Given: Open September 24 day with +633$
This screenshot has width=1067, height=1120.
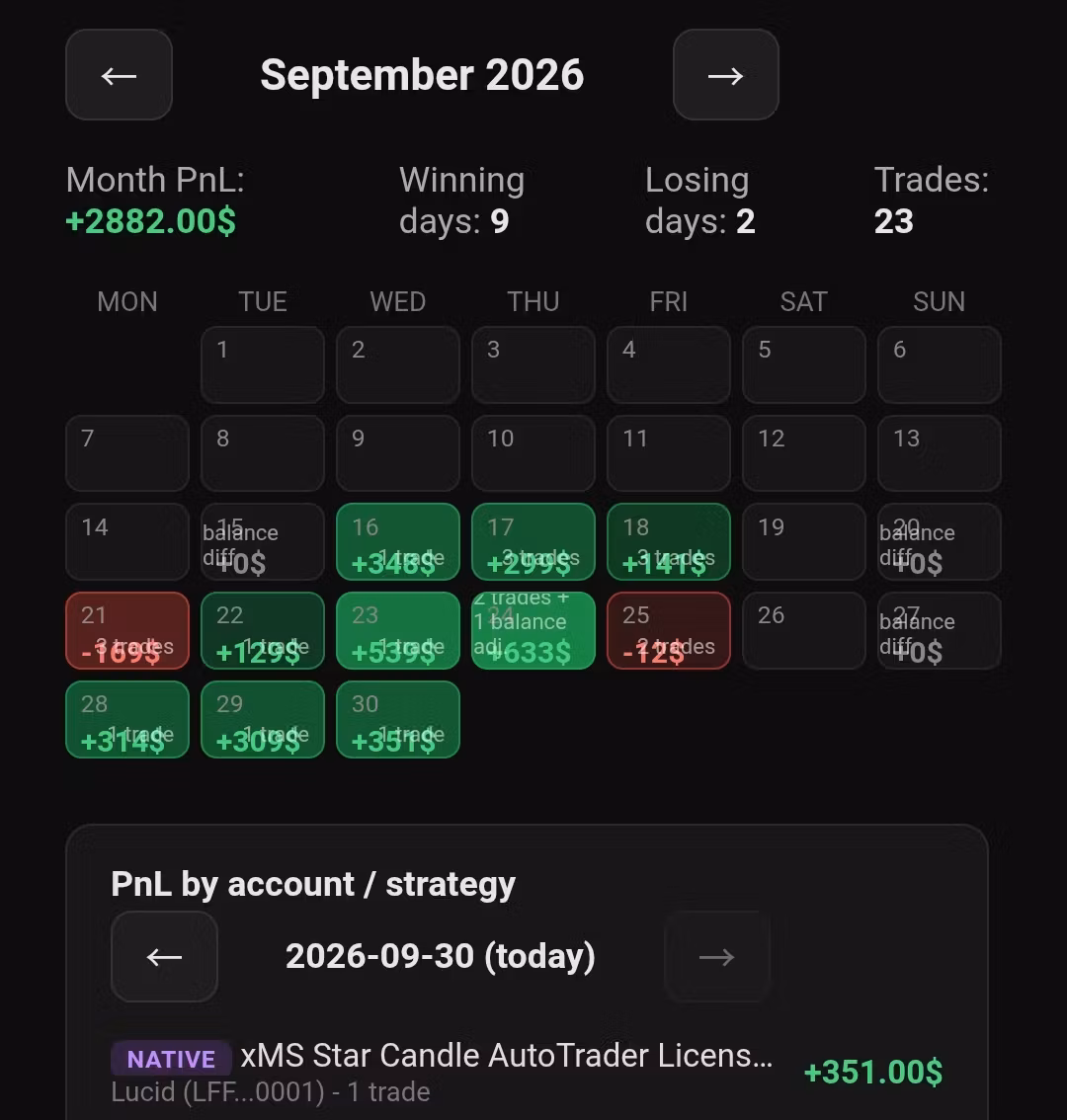Looking at the screenshot, I should pos(533,631).
